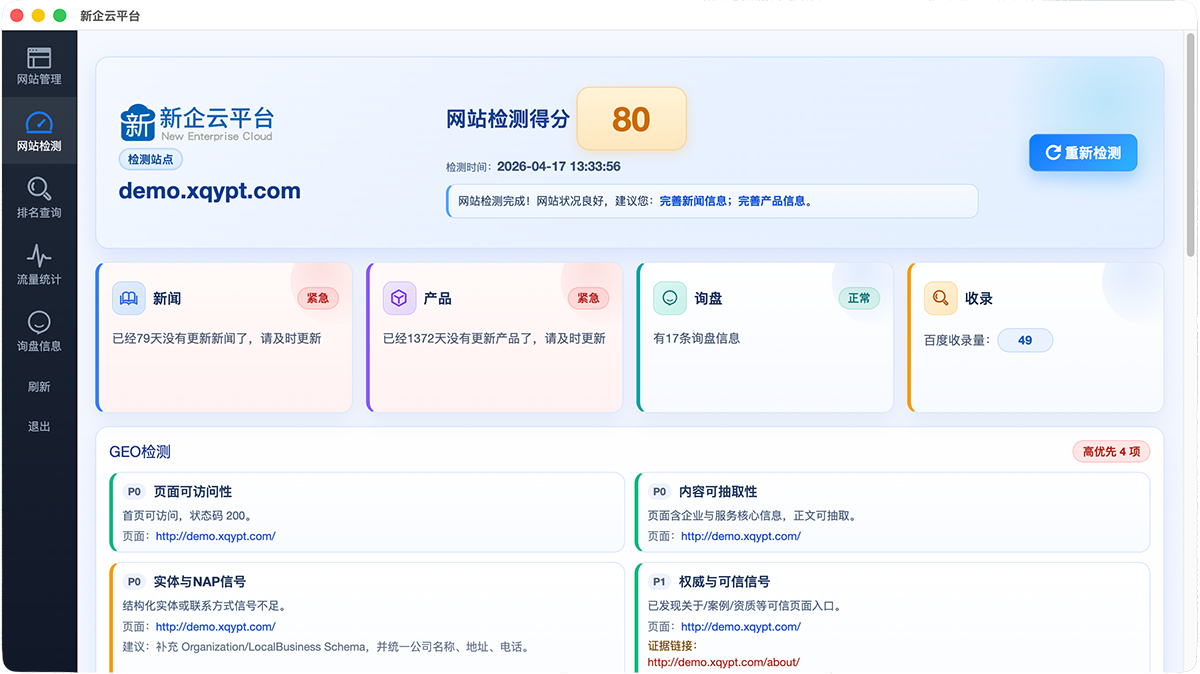The image size is (1200, 674).
Task: Click the vertical scrollbar thumb
Action: pos(1190,145)
